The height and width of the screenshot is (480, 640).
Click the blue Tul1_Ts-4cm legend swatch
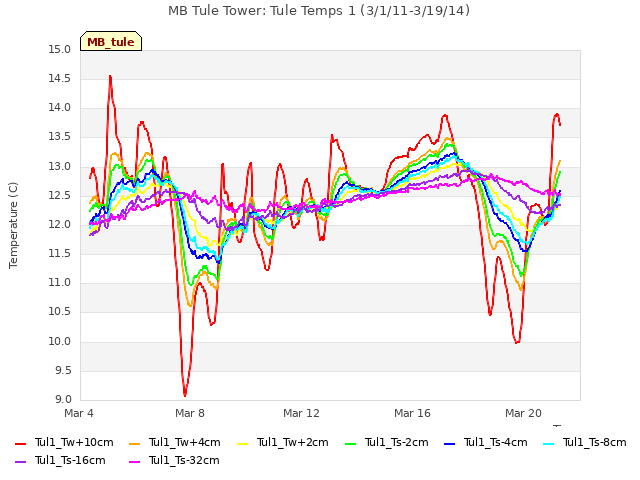(449, 444)
